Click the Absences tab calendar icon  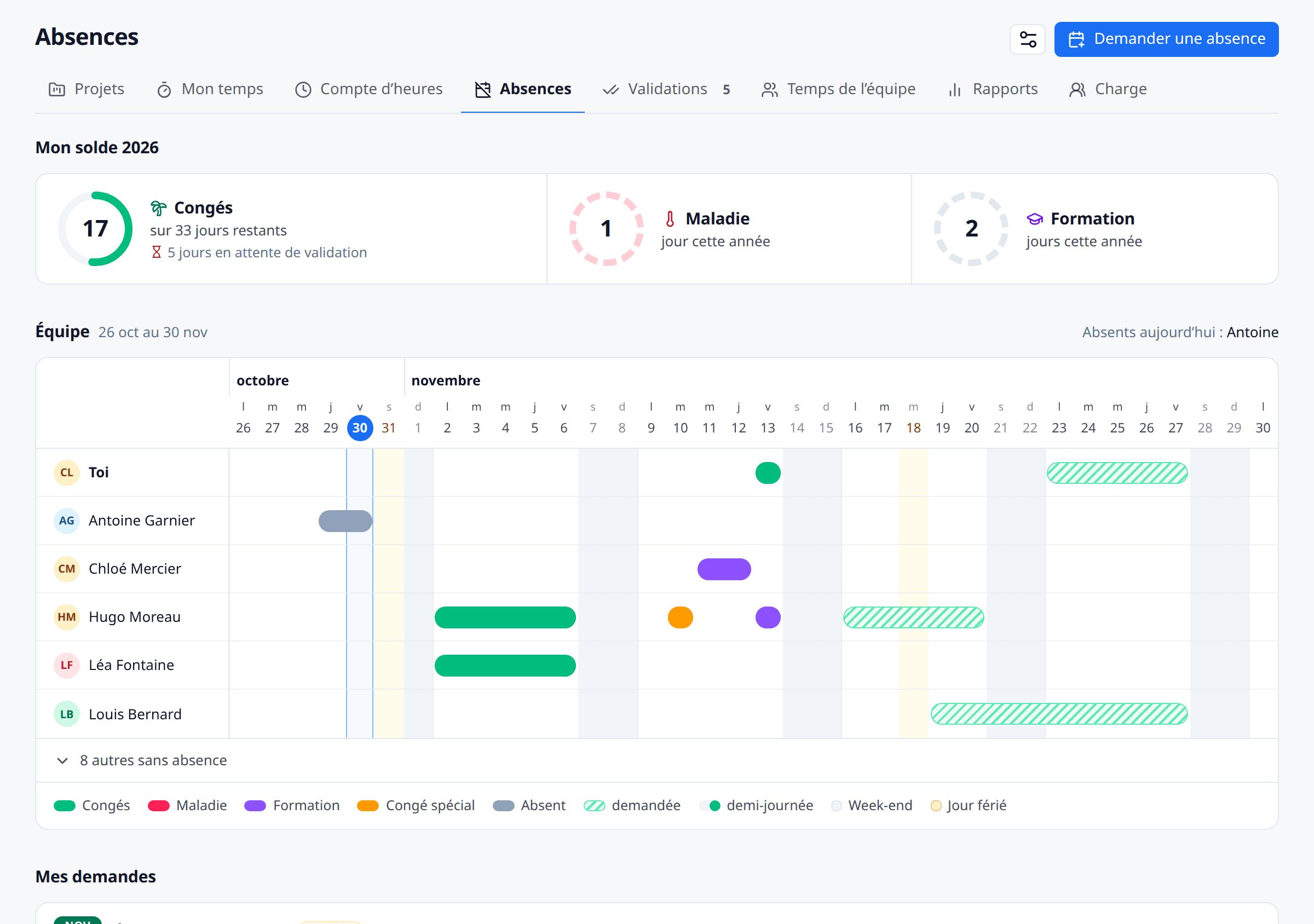(482, 90)
